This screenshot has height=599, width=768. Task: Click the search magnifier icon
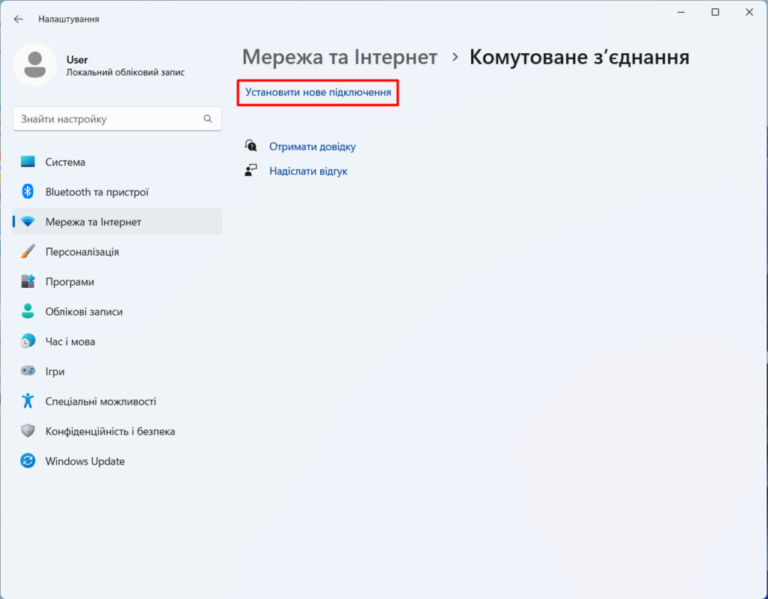(208, 119)
